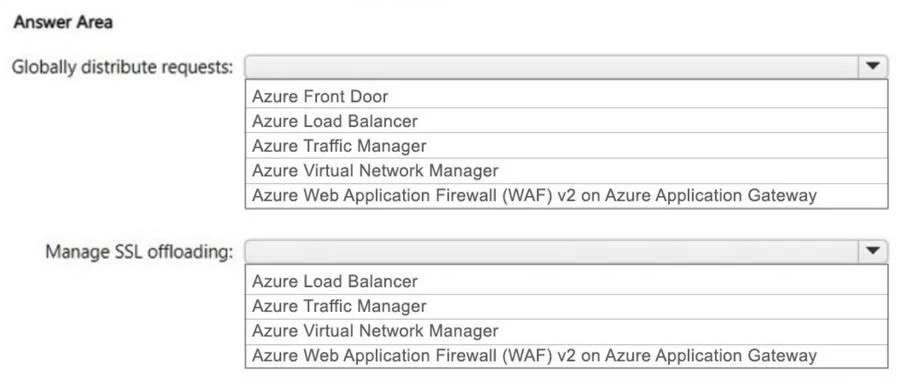Pick the final entry in Globally distribute list
Viewport: 900px width, 380px height.
(566, 196)
